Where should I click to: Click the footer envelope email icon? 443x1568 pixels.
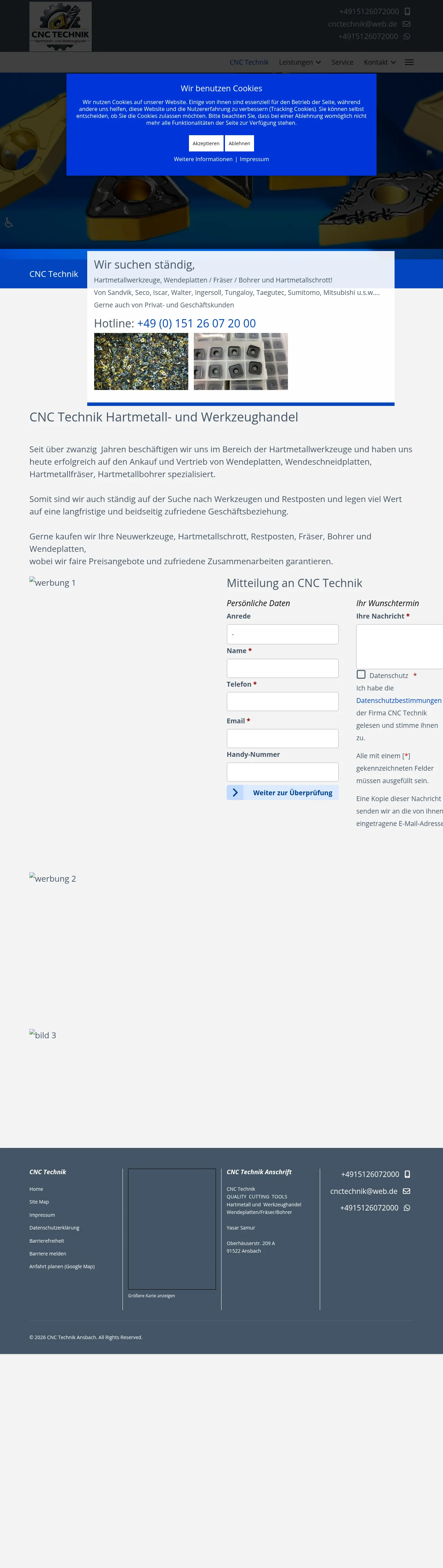pos(406,1191)
